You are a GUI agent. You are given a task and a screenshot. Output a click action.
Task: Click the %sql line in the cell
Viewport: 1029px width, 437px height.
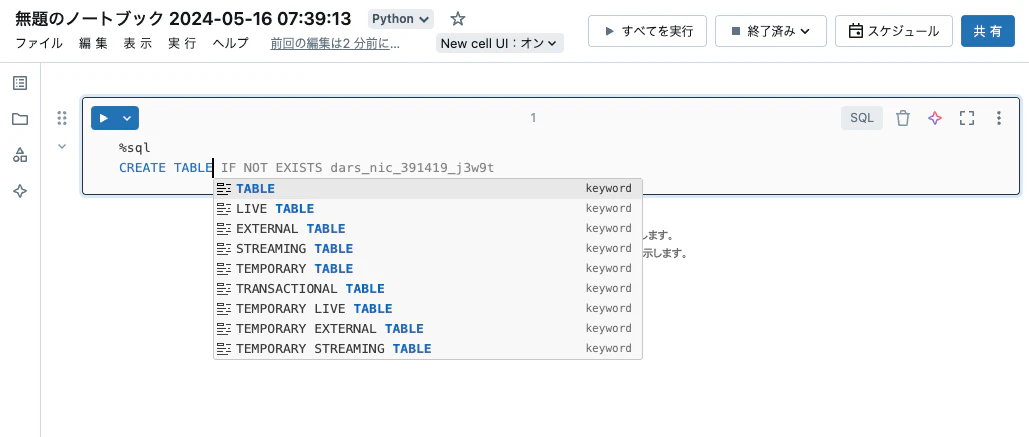pos(135,148)
